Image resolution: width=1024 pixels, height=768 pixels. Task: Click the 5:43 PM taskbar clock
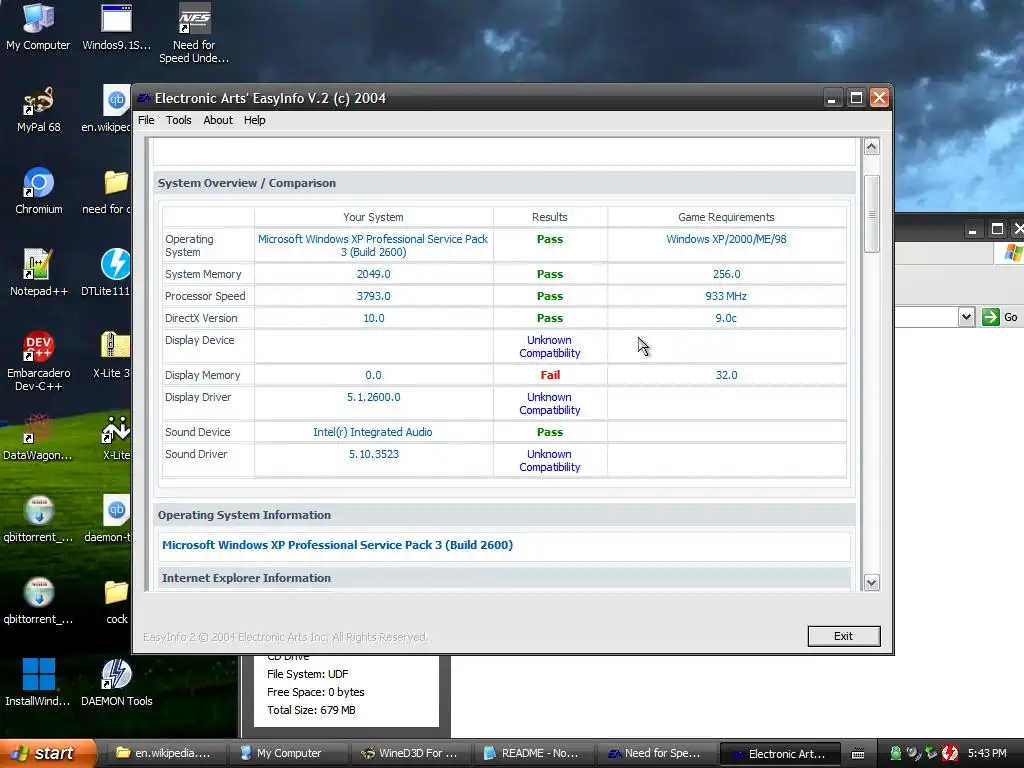(987, 753)
